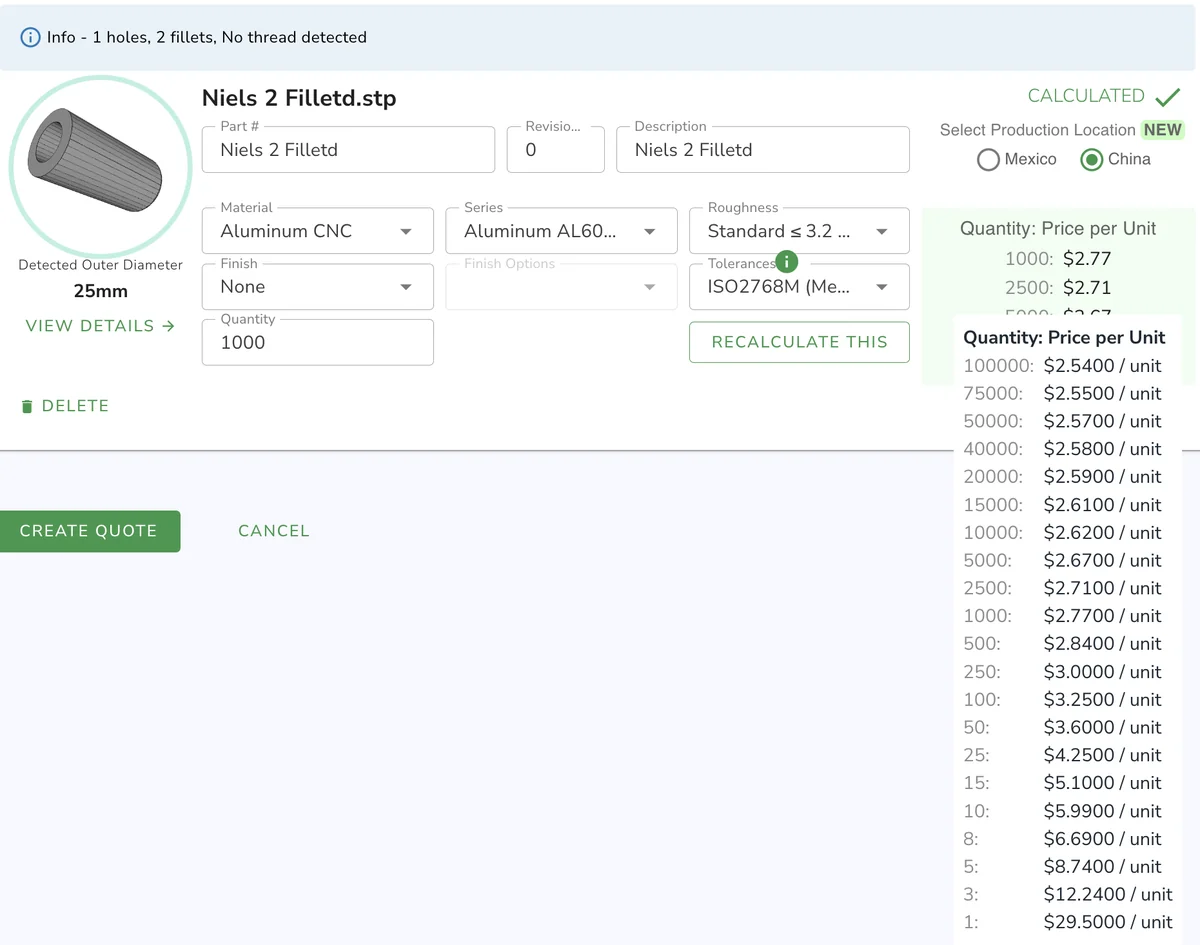Screen dimensions: 1200x945
Task: Click the green Tolerances info icon
Action: click(787, 262)
